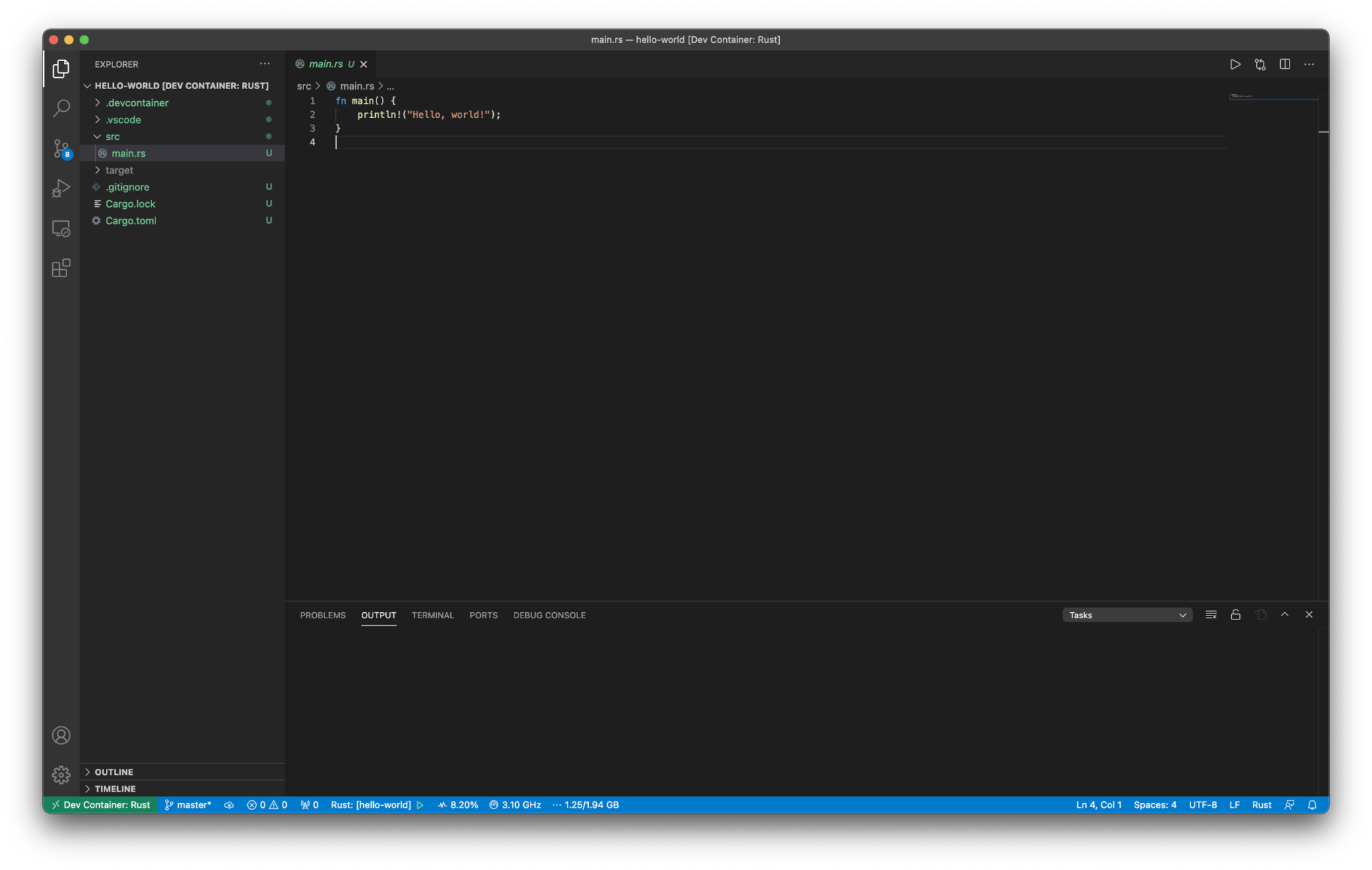
Task: Switch to the TERMINAL tab
Action: (x=432, y=615)
